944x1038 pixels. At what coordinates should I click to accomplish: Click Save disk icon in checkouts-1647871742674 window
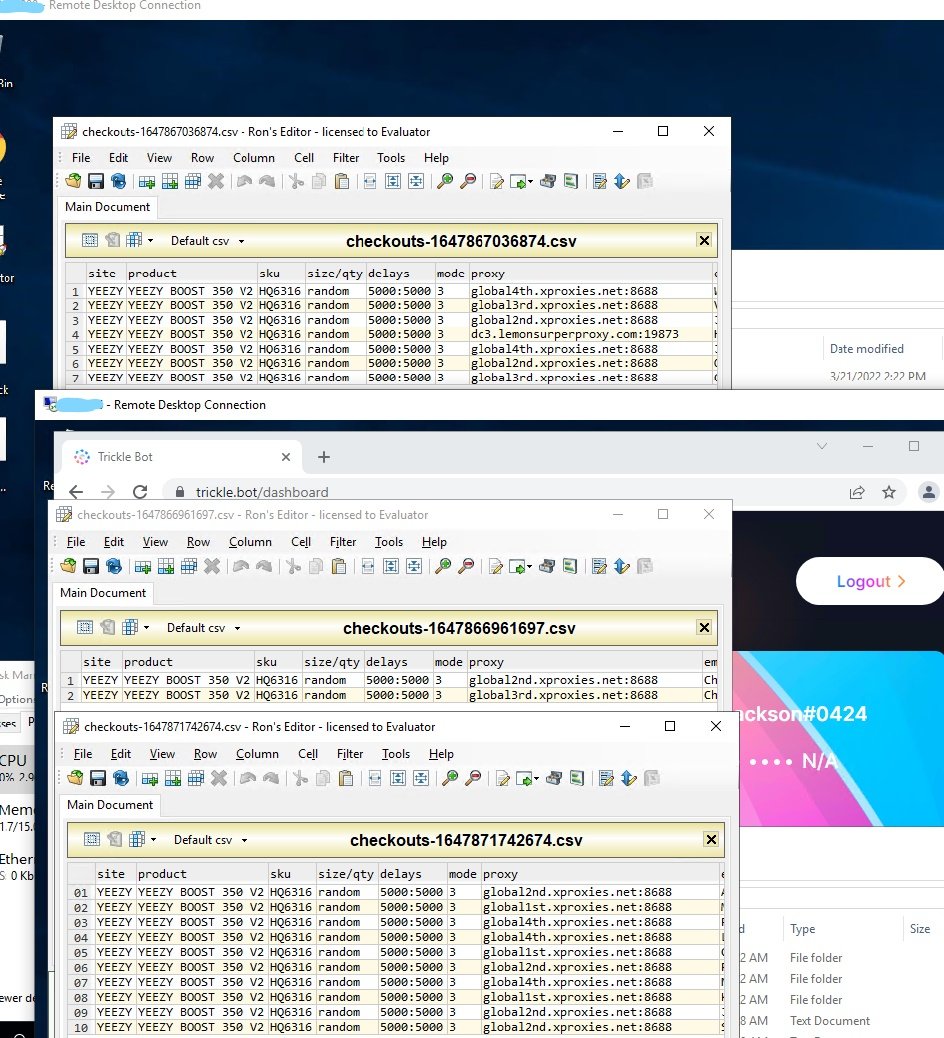[98, 778]
